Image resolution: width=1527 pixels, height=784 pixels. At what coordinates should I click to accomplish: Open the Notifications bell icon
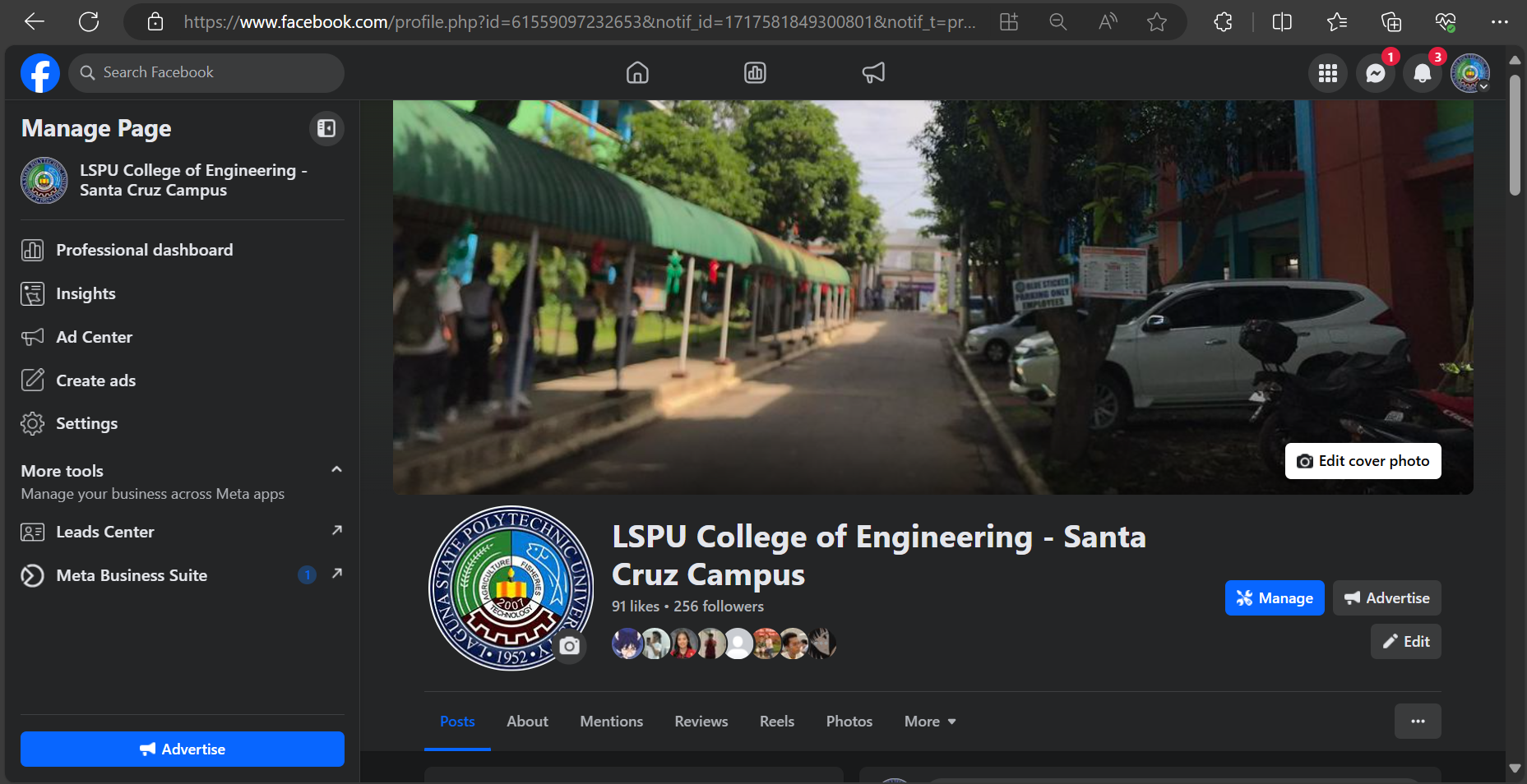pos(1423,73)
